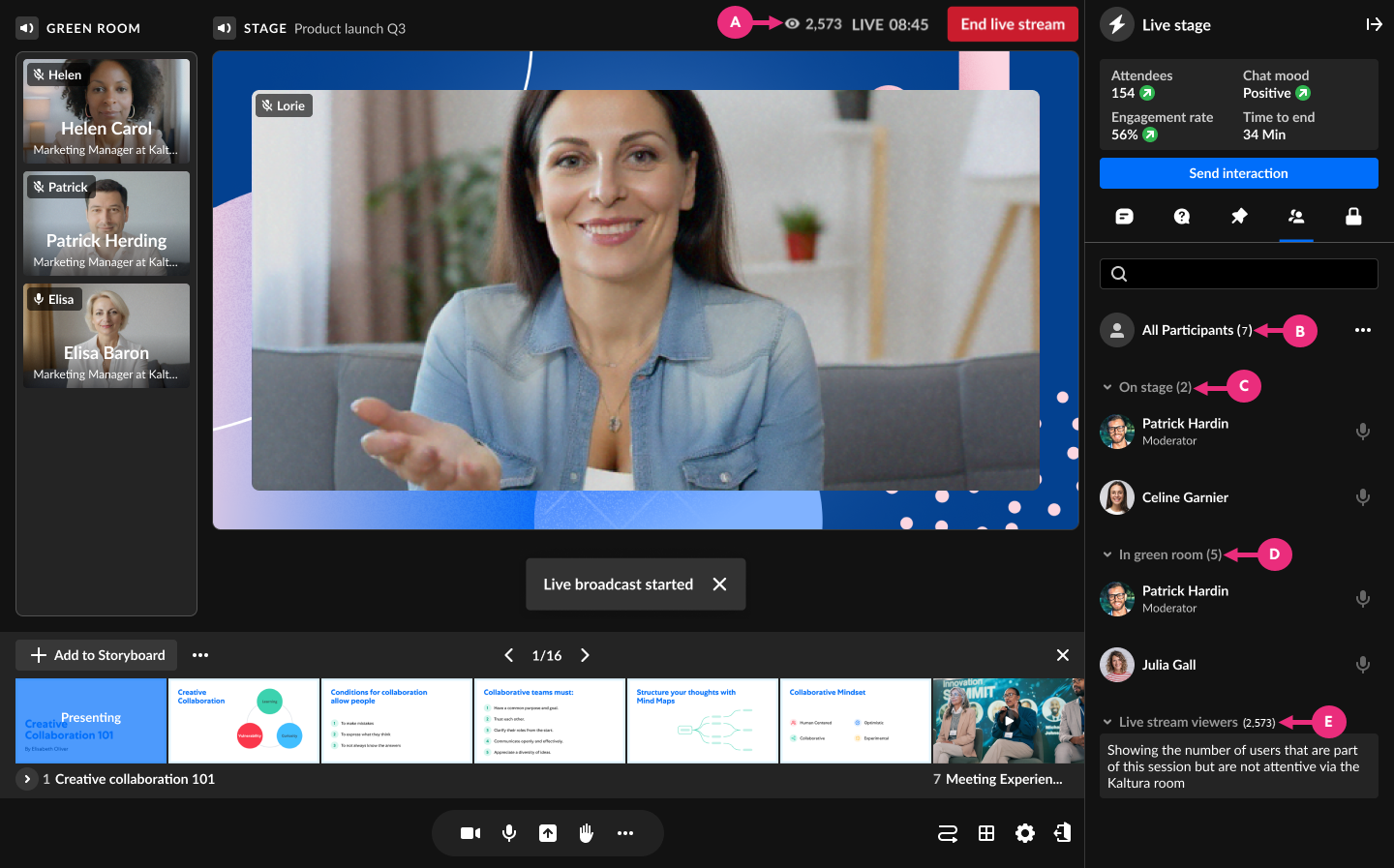Select Patrick Herding's green room video tile
Image resolution: width=1394 pixels, height=868 pixels.
[106, 224]
